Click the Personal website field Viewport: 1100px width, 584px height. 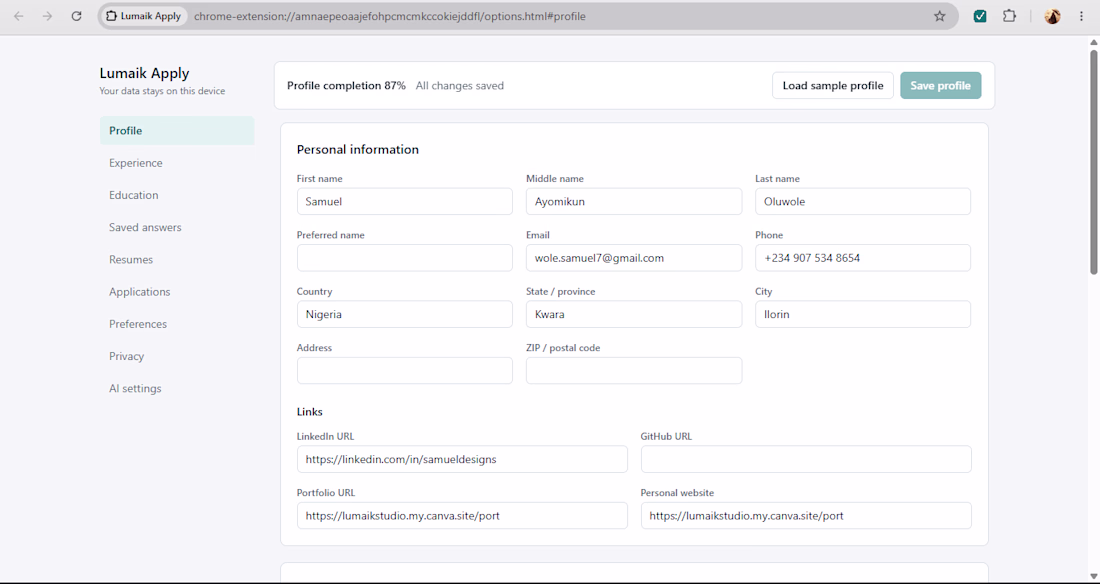point(806,515)
